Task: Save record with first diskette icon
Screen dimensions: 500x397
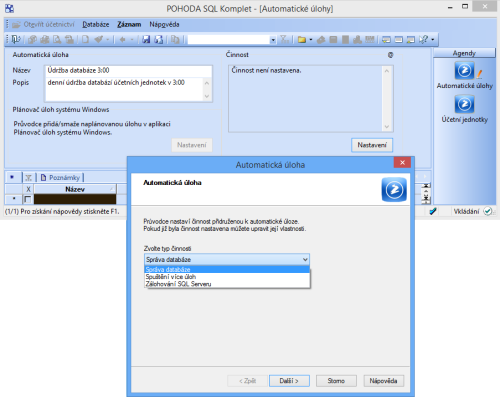Action: pos(146,40)
